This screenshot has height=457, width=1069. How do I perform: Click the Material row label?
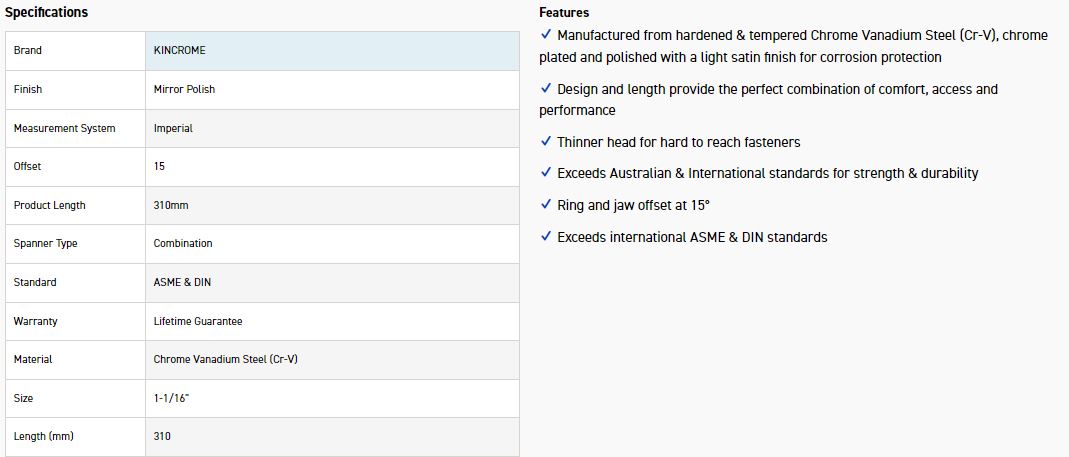(33, 359)
